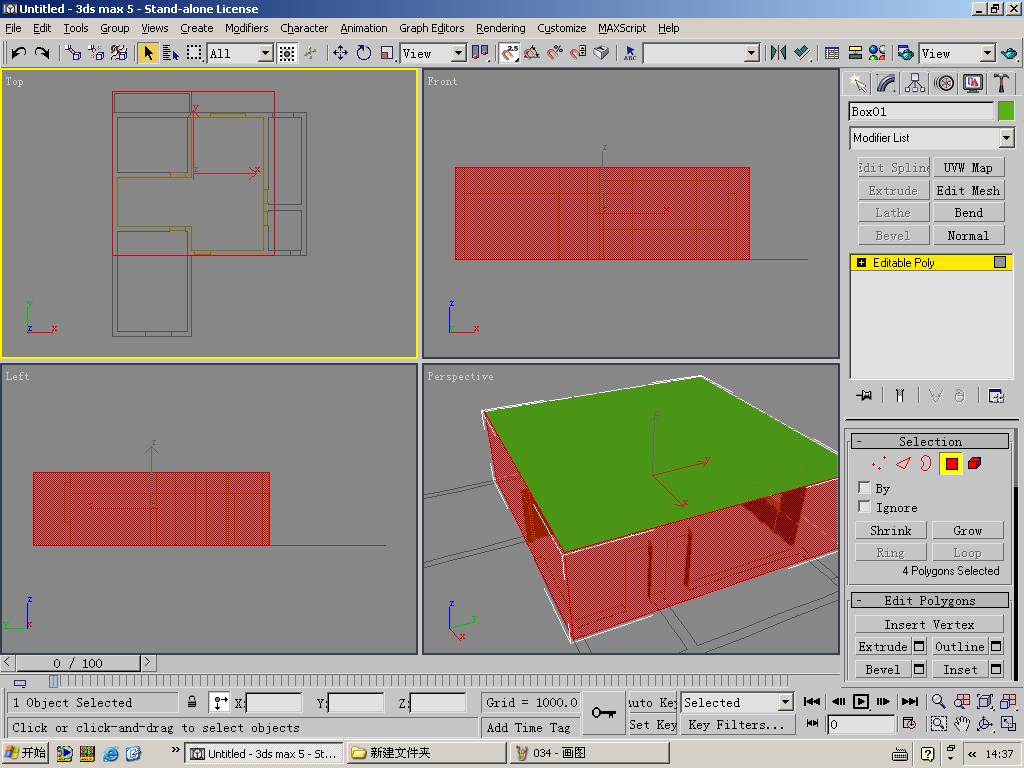Image resolution: width=1024 pixels, height=768 pixels.
Task: Open the Character menu
Action: pyautogui.click(x=304, y=28)
